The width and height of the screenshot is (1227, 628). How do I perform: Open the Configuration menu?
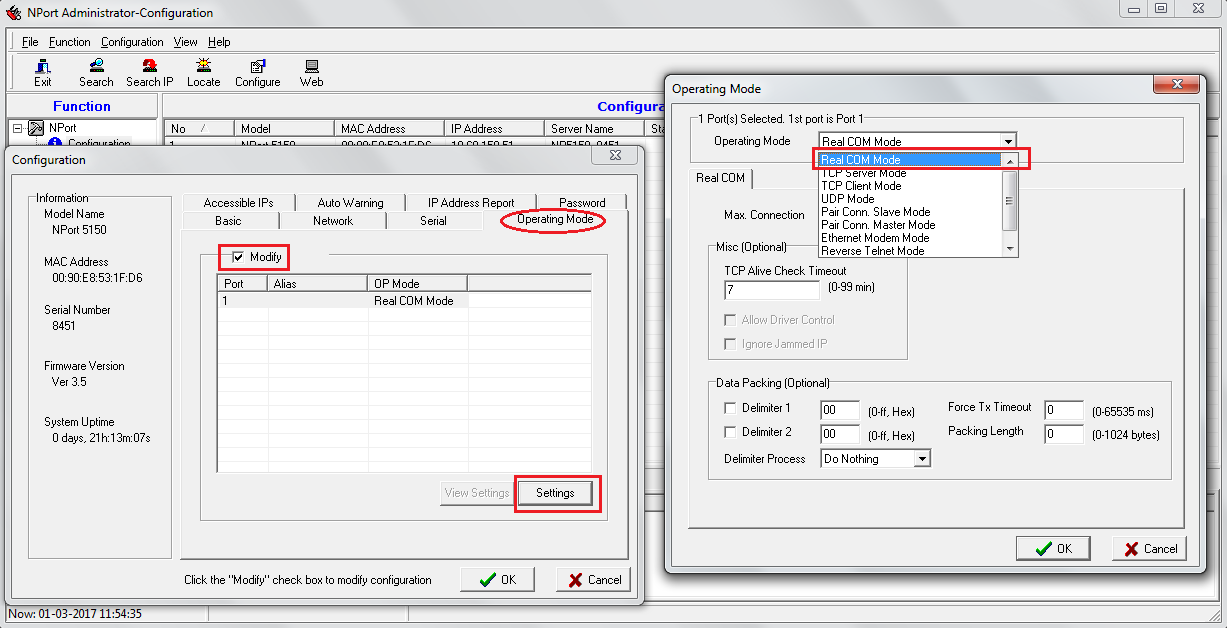pyautogui.click(x=132, y=42)
